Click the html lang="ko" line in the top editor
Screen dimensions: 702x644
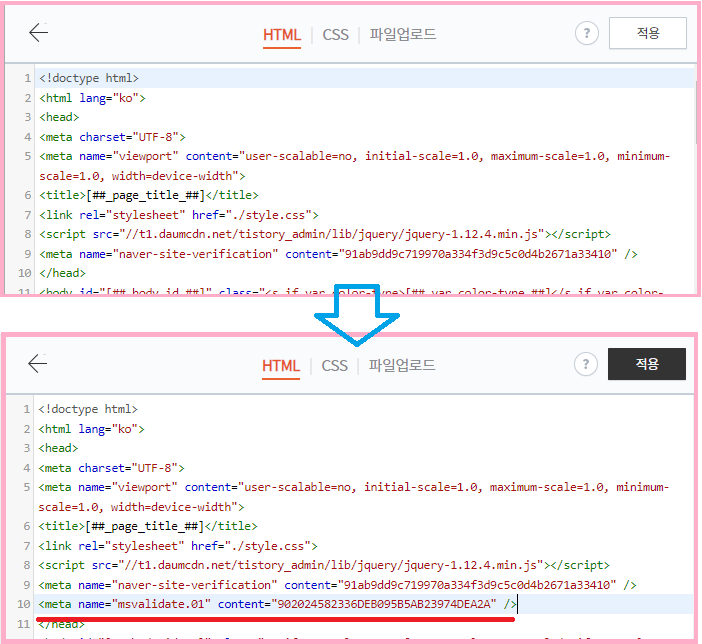pyautogui.click(x=92, y=98)
